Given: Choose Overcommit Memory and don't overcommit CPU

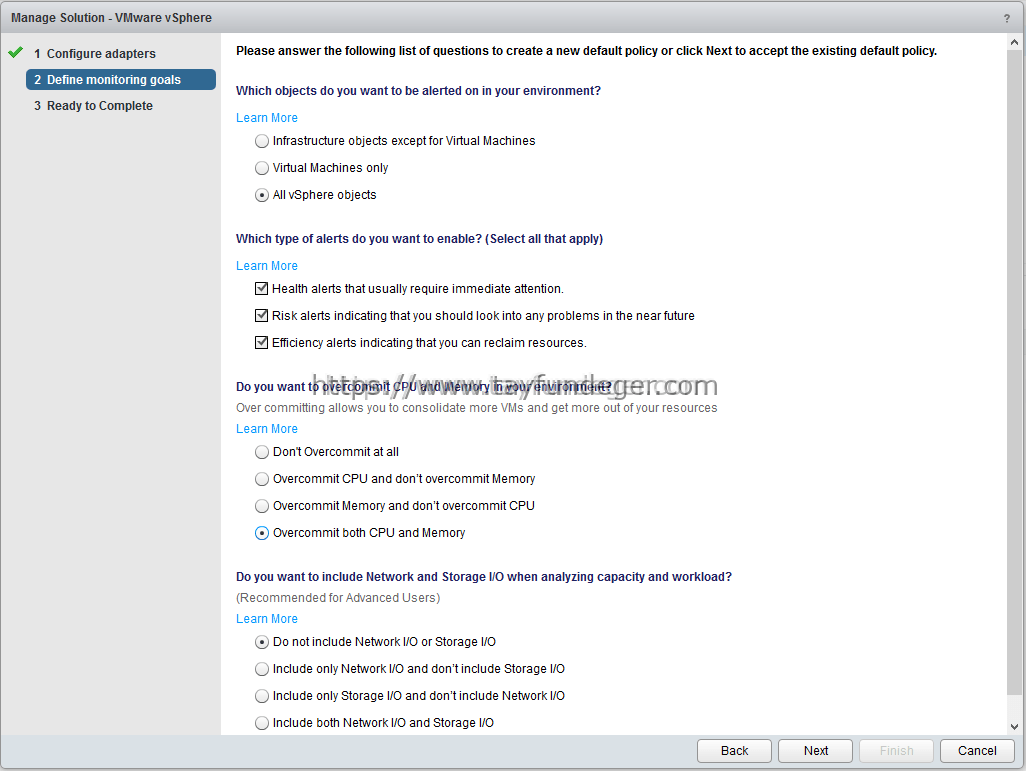Looking at the screenshot, I should point(262,506).
